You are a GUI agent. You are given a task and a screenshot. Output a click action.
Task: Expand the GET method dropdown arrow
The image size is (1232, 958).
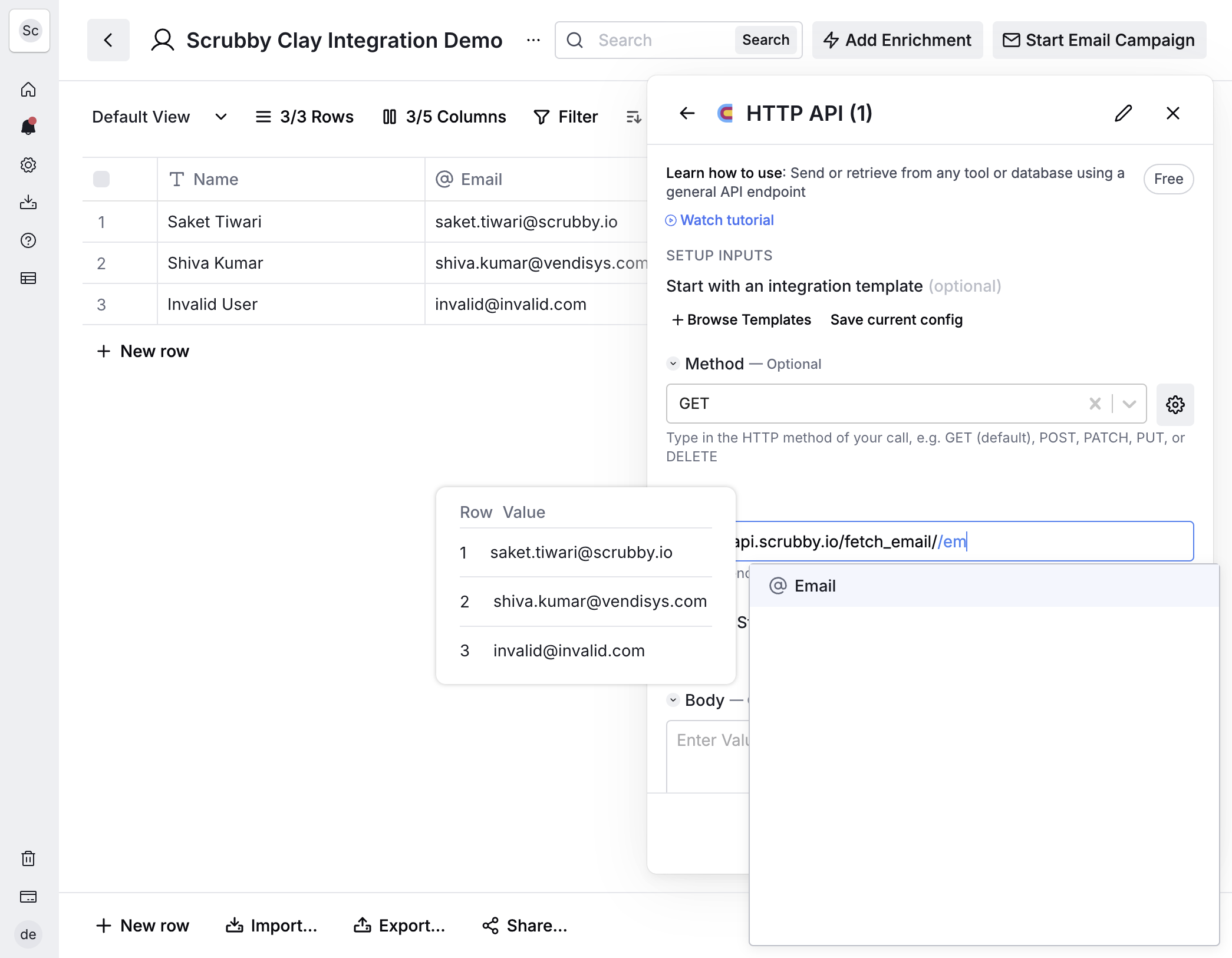coord(1129,404)
